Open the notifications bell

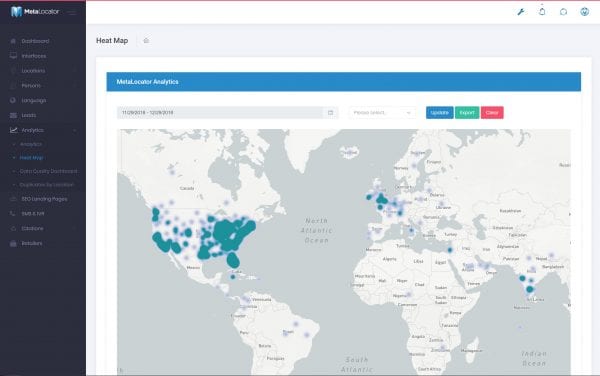pos(542,12)
